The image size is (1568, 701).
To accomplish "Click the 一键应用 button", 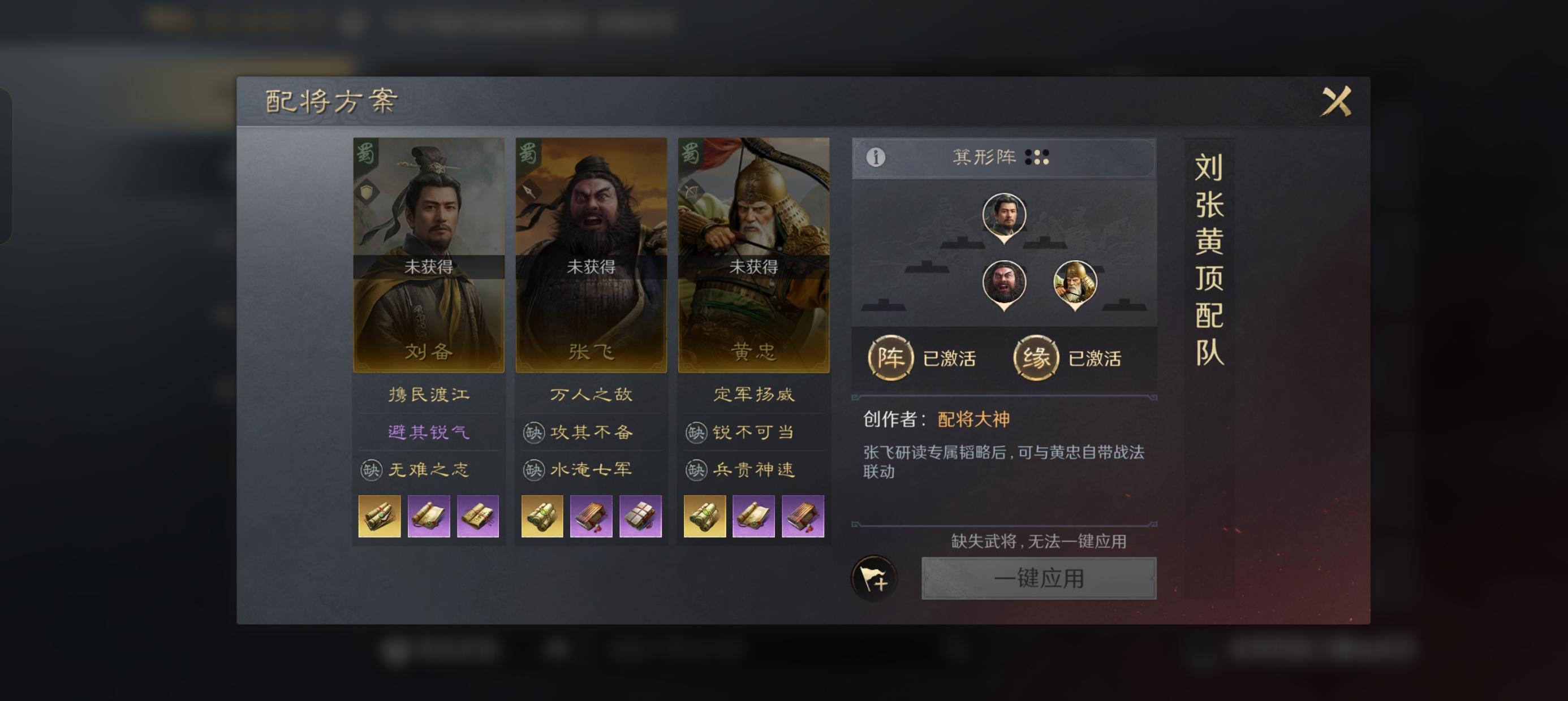I will (1039, 579).
